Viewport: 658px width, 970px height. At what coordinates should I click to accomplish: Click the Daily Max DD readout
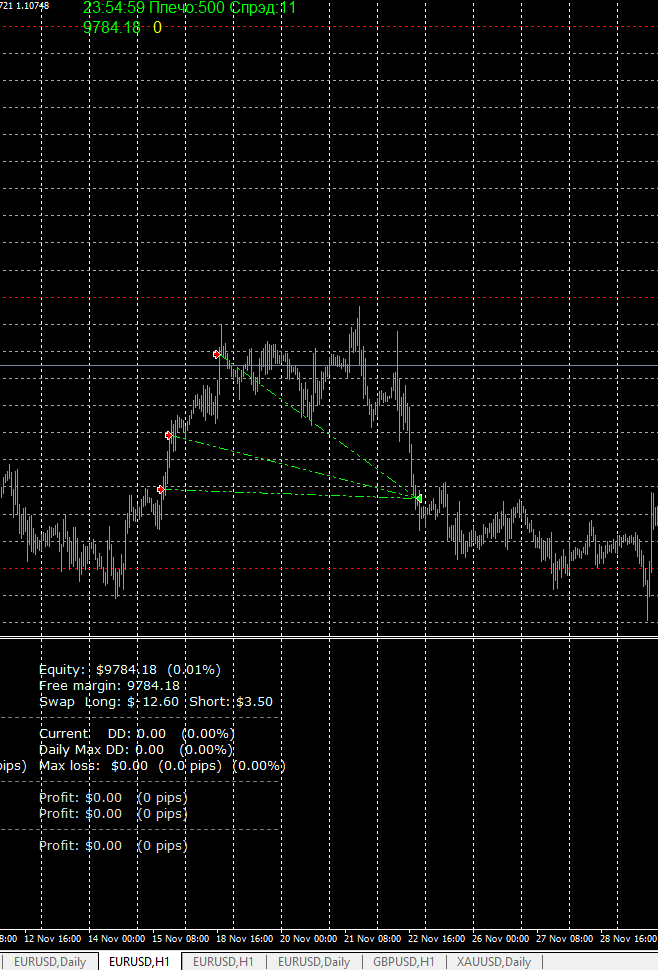136,750
